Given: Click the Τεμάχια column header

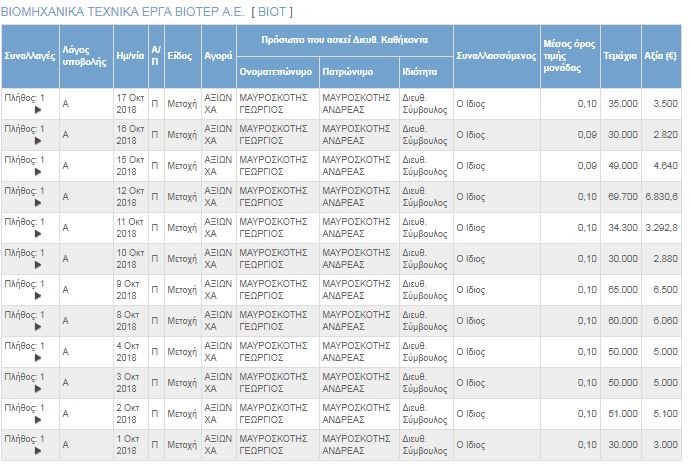Looking at the screenshot, I should pos(620,56).
